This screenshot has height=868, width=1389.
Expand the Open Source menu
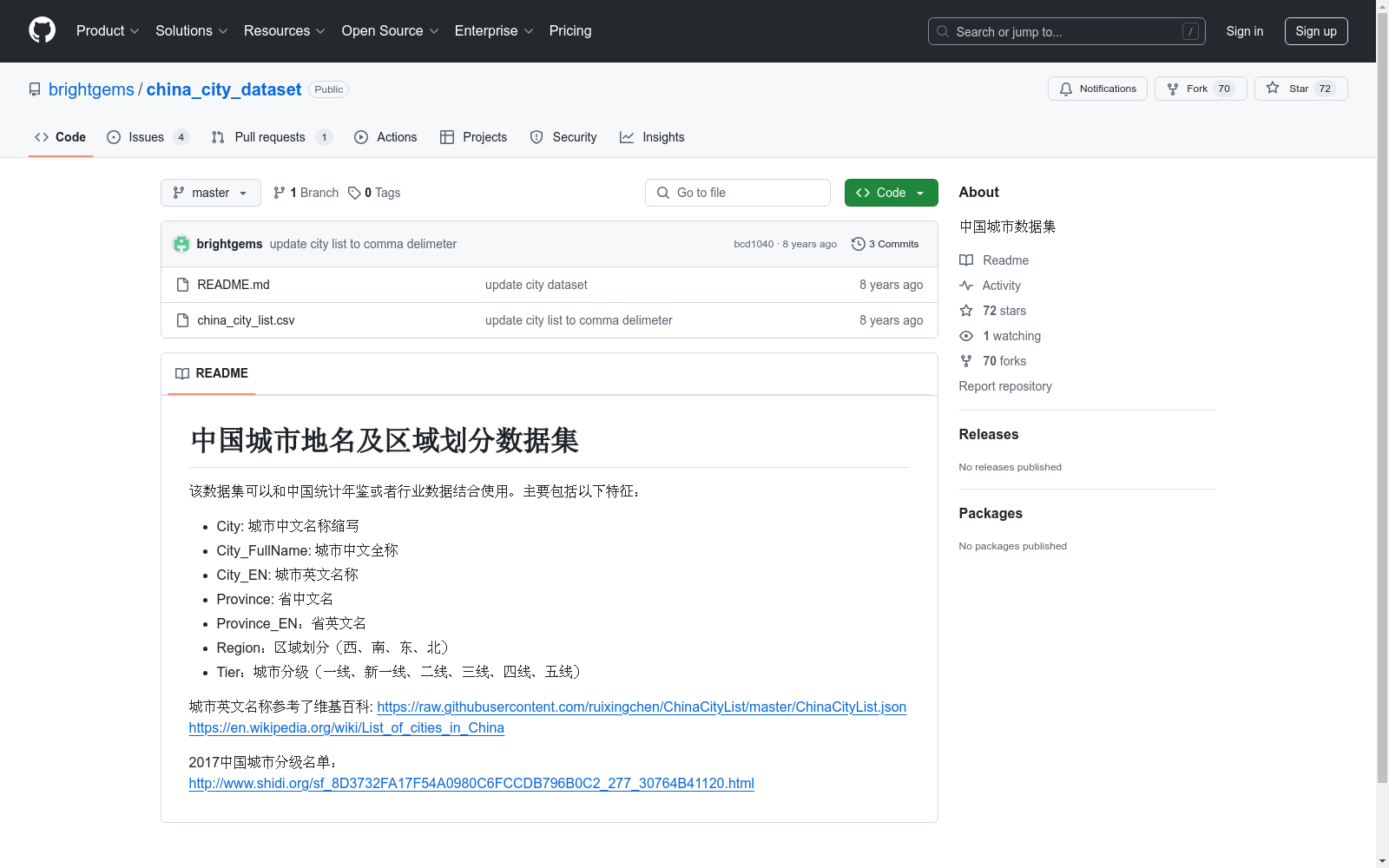coord(391,30)
